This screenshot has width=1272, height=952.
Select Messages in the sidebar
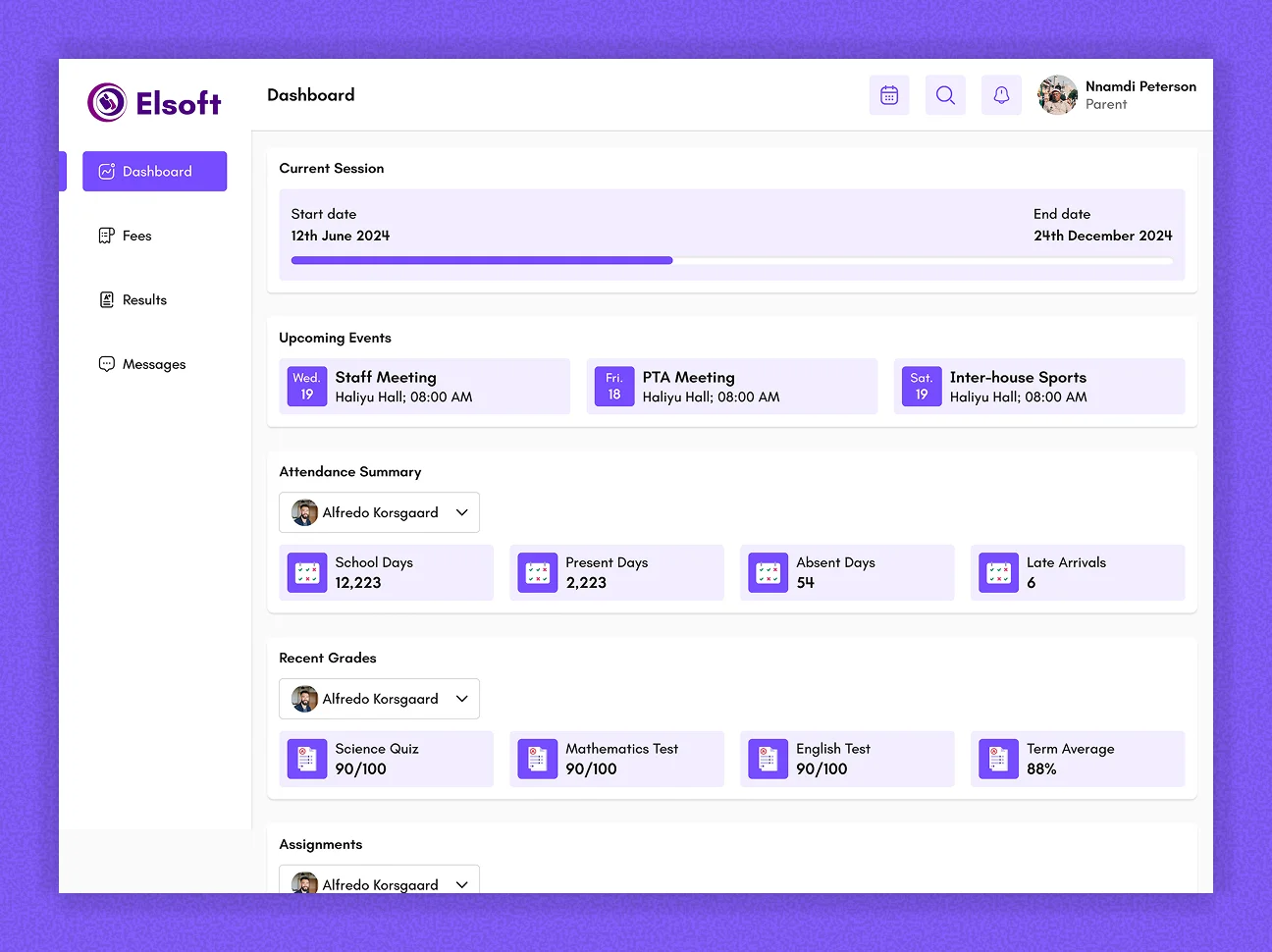142,363
